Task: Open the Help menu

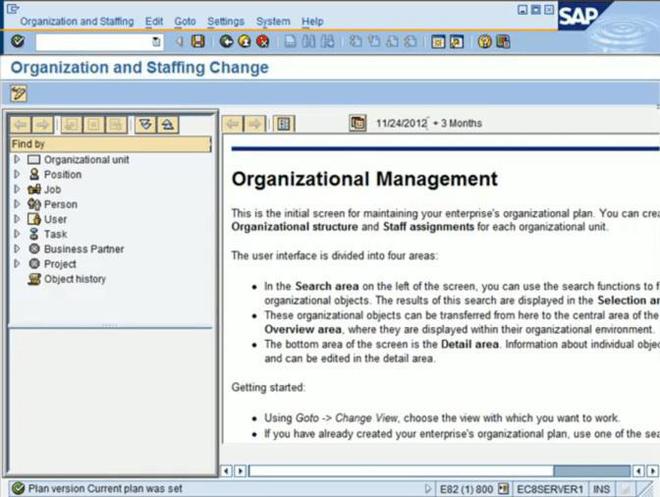Action: (x=312, y=21)
